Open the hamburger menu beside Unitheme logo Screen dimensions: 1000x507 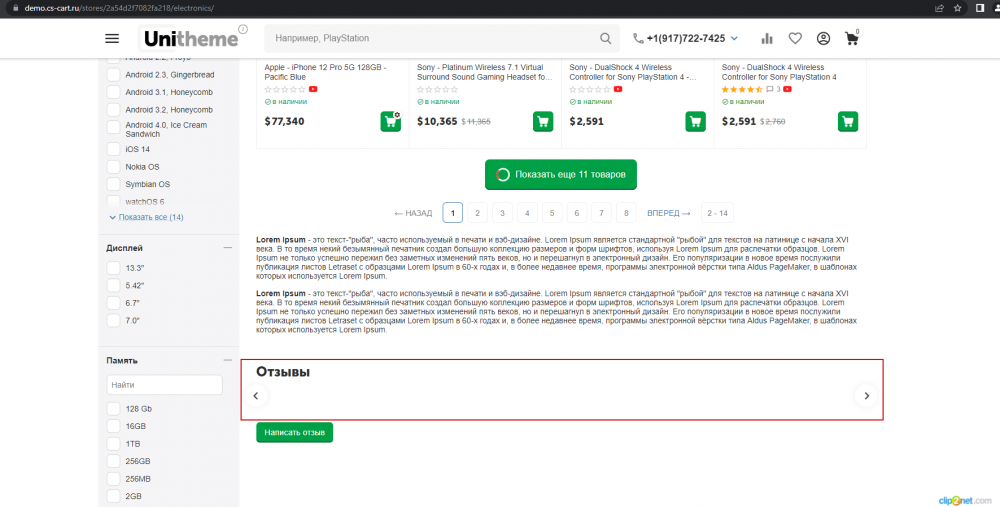[112, 39]
